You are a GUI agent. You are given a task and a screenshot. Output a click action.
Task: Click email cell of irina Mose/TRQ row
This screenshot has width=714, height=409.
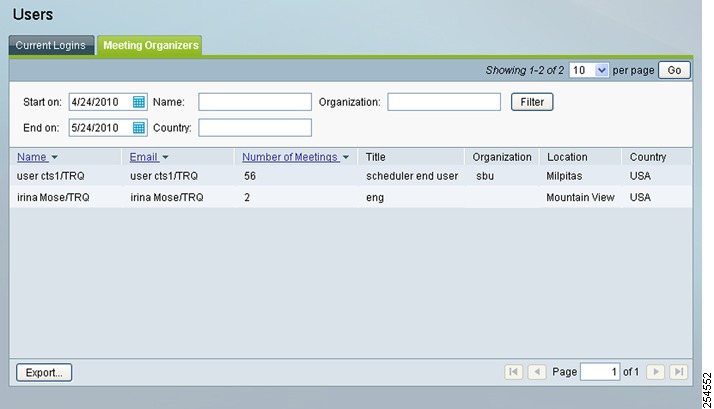pyautogui.click(x=167, y=198)
